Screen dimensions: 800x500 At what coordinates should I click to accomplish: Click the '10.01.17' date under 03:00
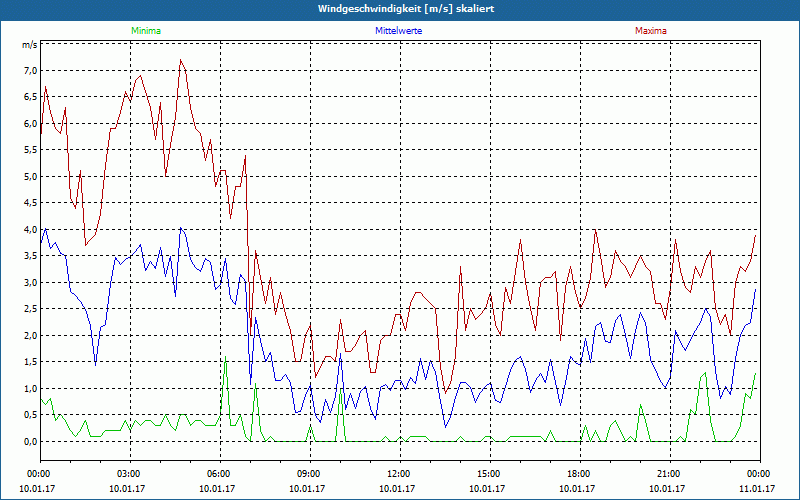[127, 488]
